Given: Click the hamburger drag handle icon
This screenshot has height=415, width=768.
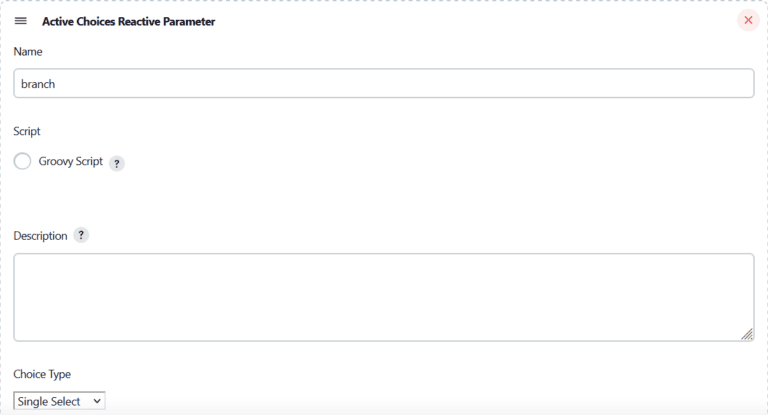Looking at the screenshot, I should click(x=21, y=21).
